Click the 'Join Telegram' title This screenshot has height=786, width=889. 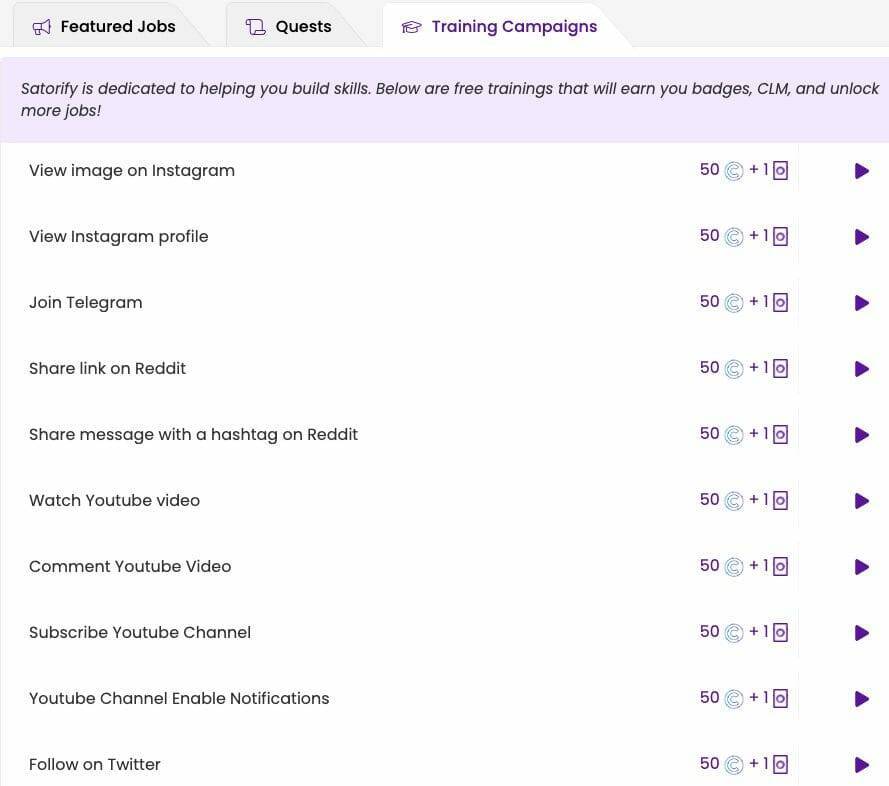coord(86,303)
